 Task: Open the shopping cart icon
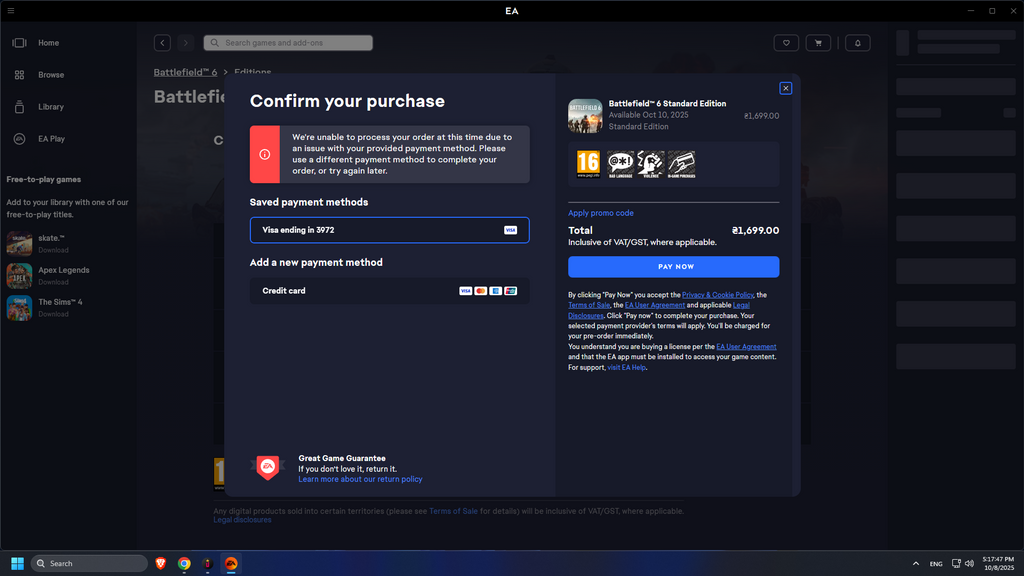click(818, 43)
